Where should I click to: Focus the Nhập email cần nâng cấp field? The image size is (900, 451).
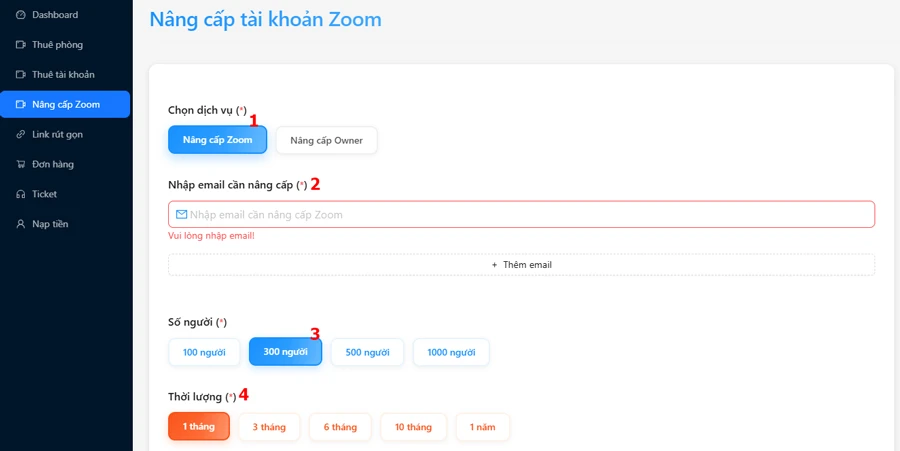coord(530,214)
